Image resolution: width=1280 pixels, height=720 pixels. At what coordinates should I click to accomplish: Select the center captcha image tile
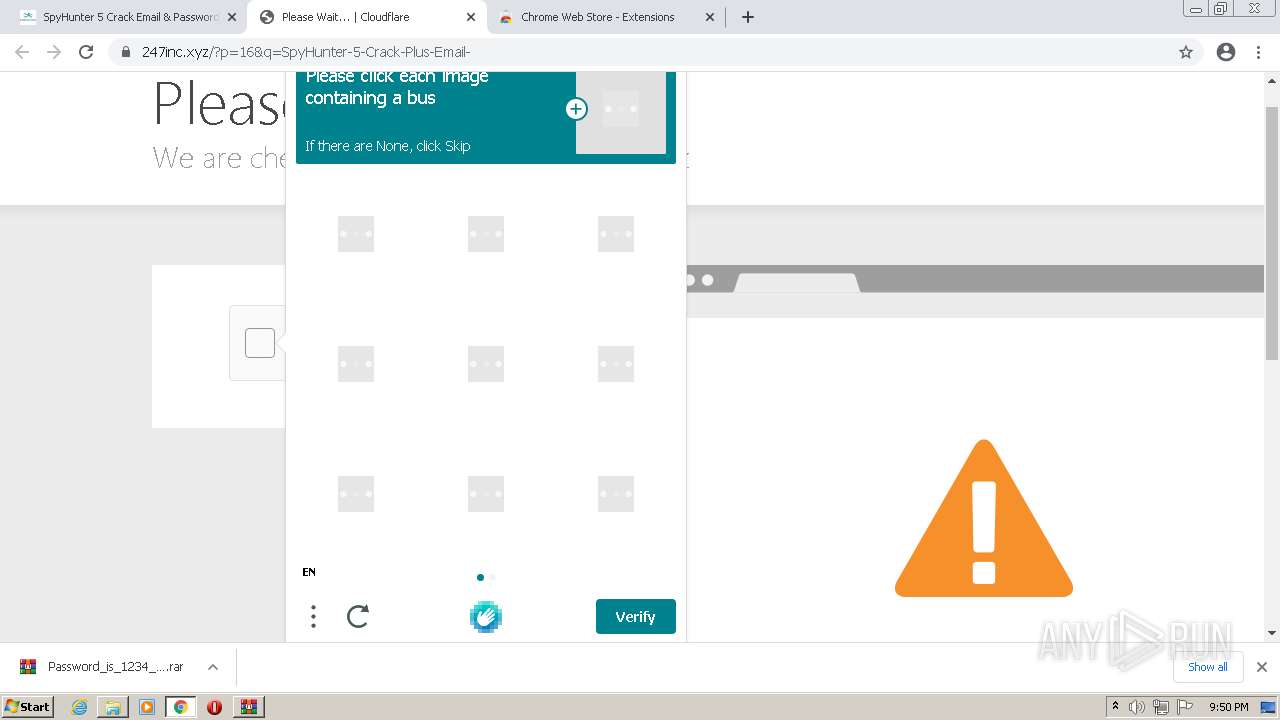tap(486, 364)
